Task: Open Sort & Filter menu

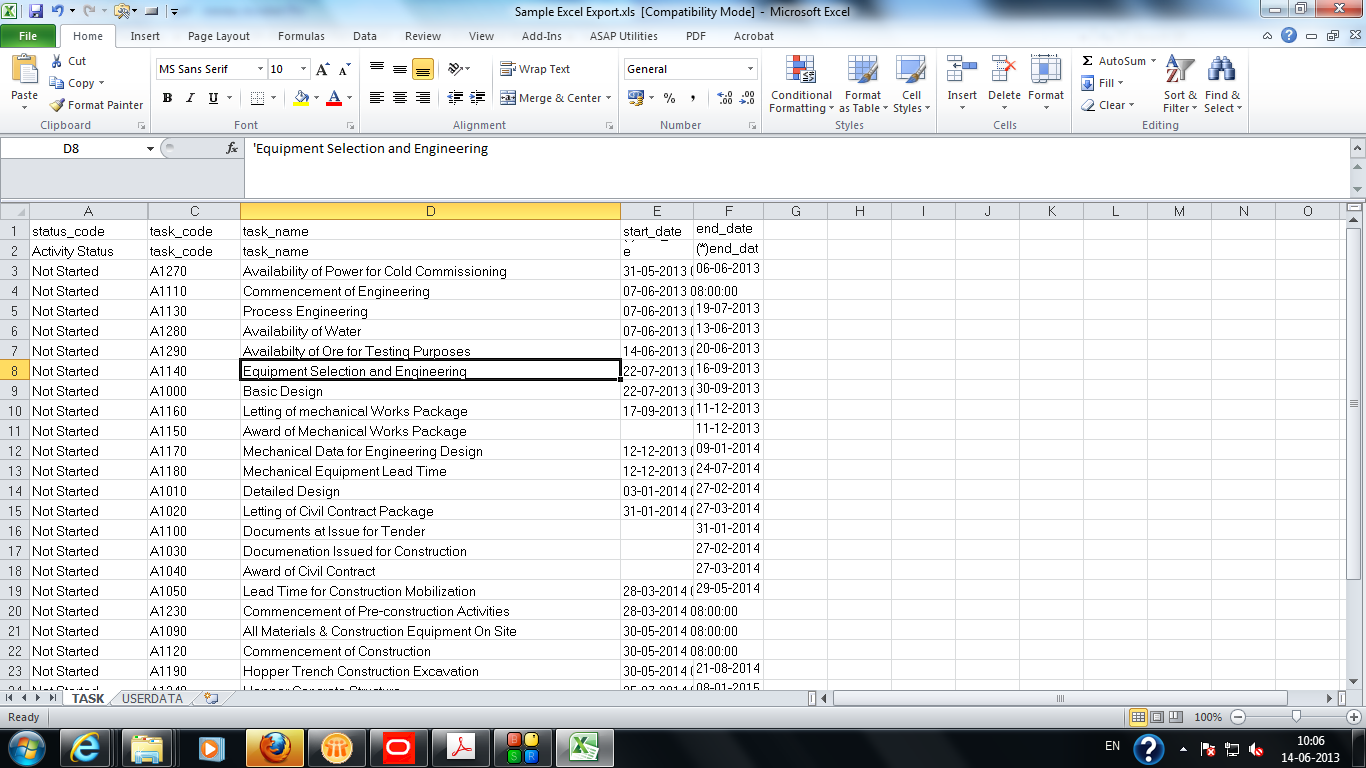Action: [x=1180, y=85]
